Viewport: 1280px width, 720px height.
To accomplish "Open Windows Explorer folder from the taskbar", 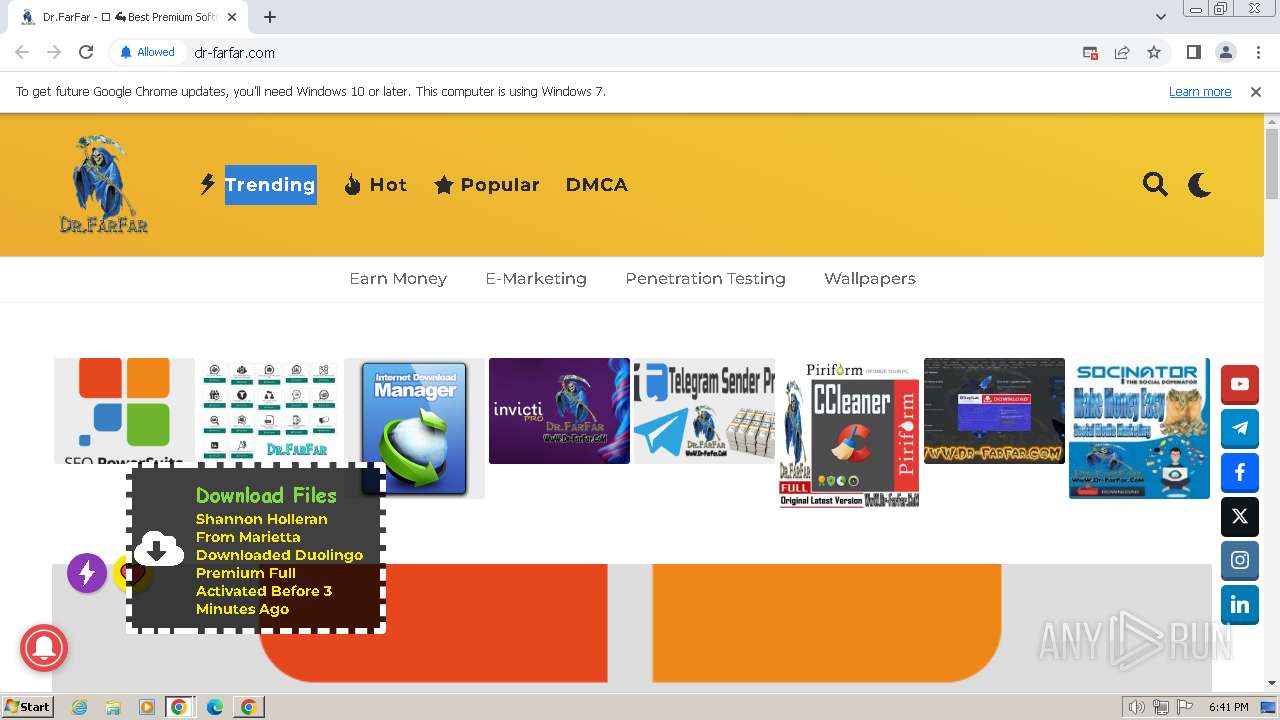I will (113, 707).
